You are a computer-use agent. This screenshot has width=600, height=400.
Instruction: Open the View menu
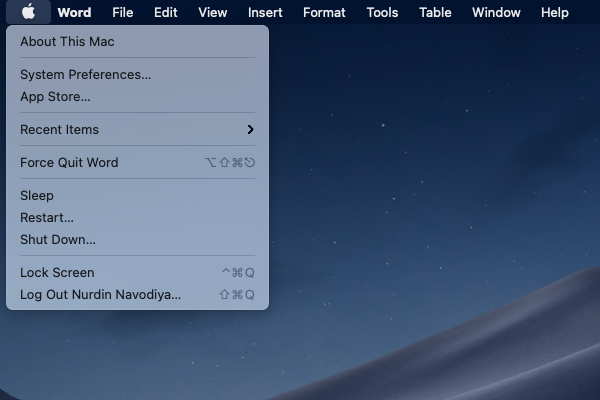tap(212, 12)
